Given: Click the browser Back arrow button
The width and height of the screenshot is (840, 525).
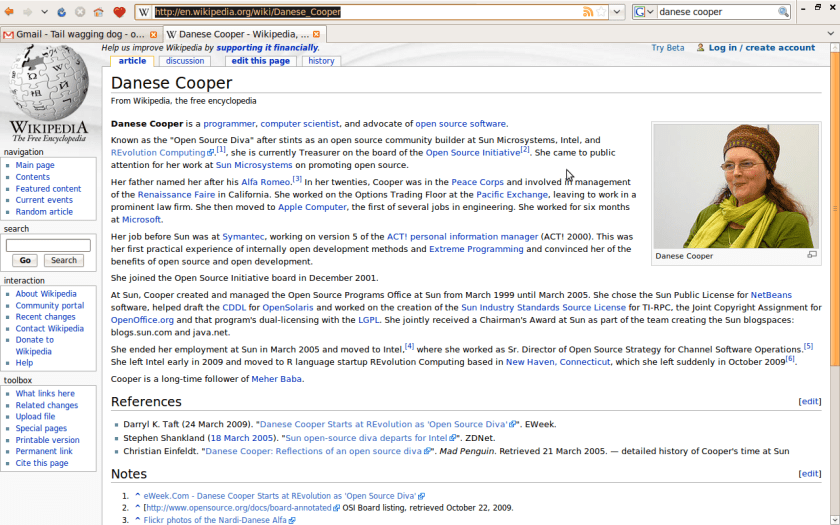Looking at the screenshot, I should (x=10, y=12).
